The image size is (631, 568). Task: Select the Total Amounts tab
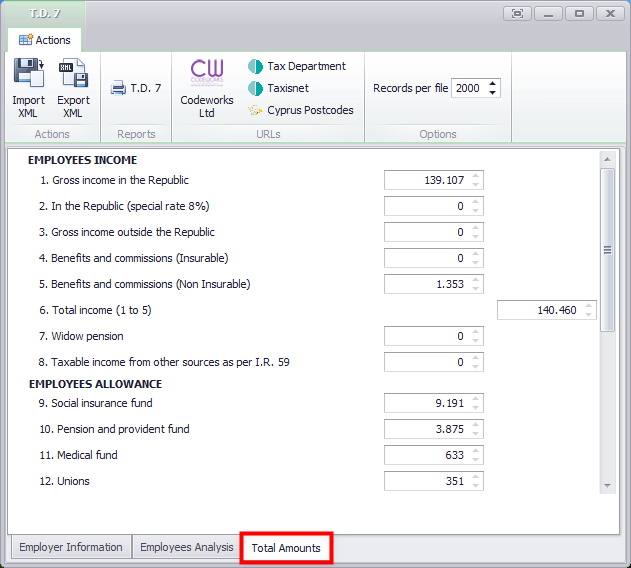(286, 548)
